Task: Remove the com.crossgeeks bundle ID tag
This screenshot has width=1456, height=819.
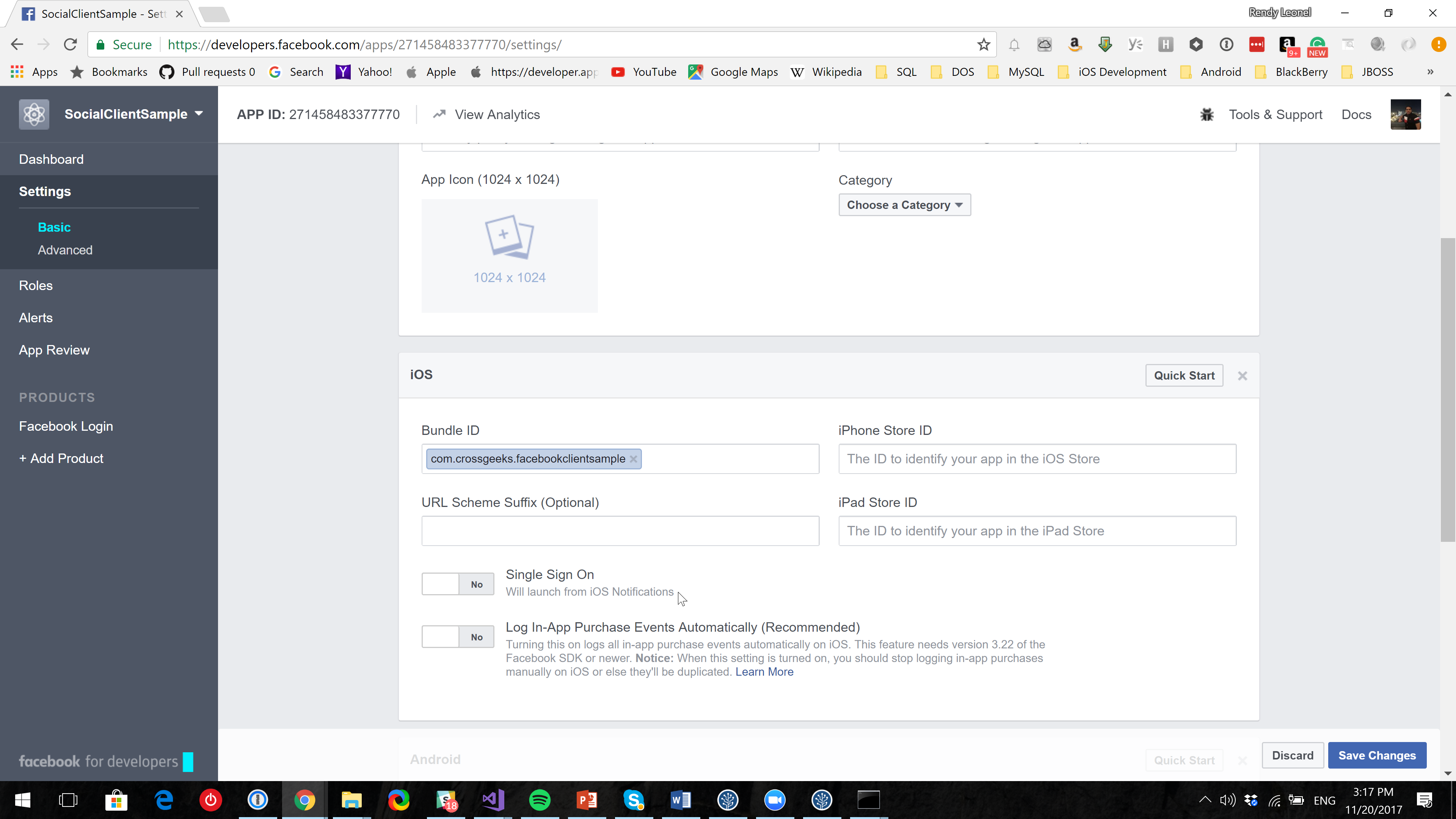Action: 634,459
